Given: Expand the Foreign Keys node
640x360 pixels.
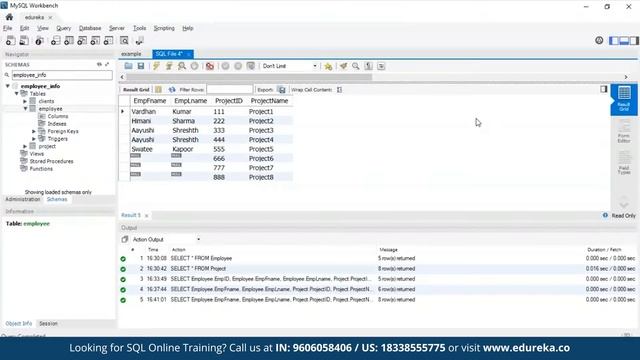Looking at the screenshot, I should tap(34, 131).
